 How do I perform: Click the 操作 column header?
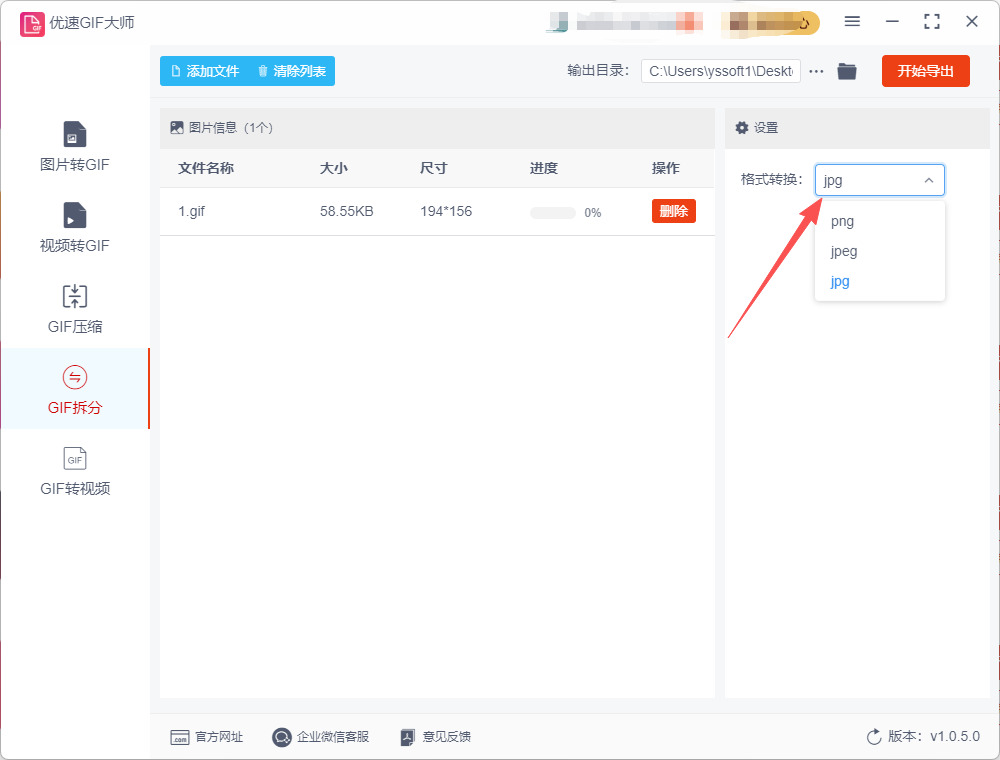tap(665, 168)
